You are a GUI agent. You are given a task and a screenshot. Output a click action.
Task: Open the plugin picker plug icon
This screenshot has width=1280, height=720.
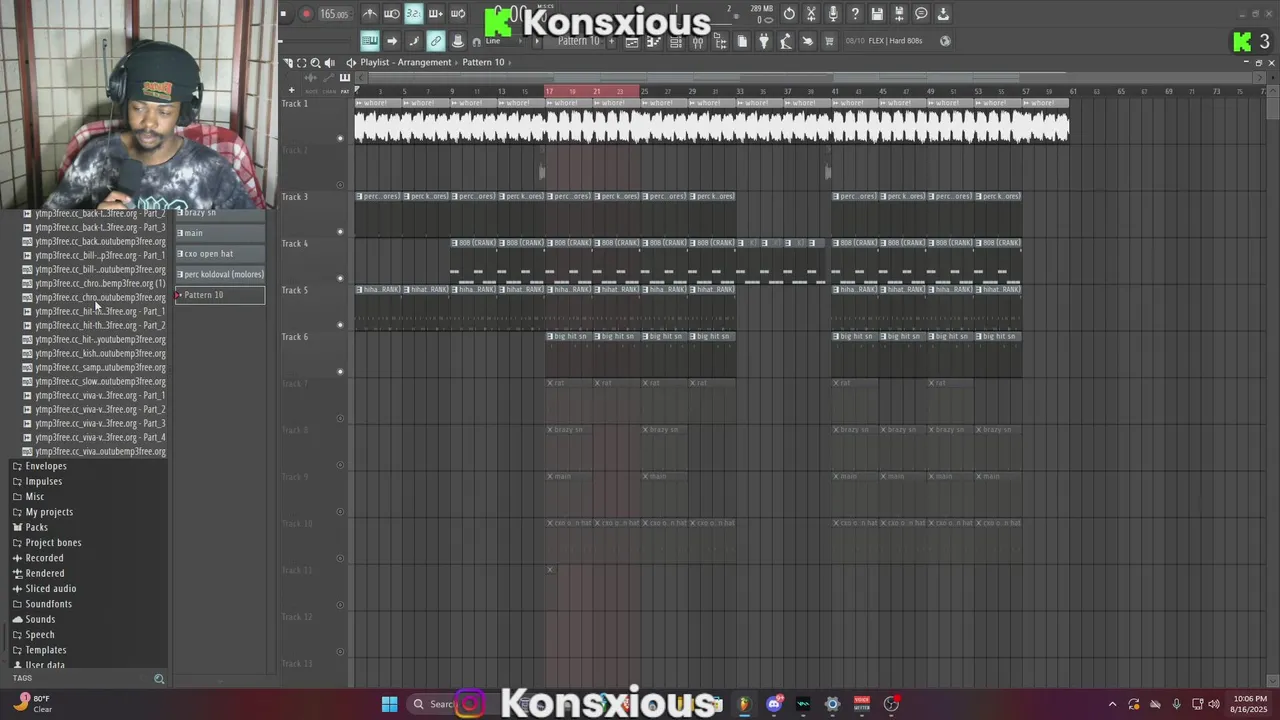pos(764,41)
